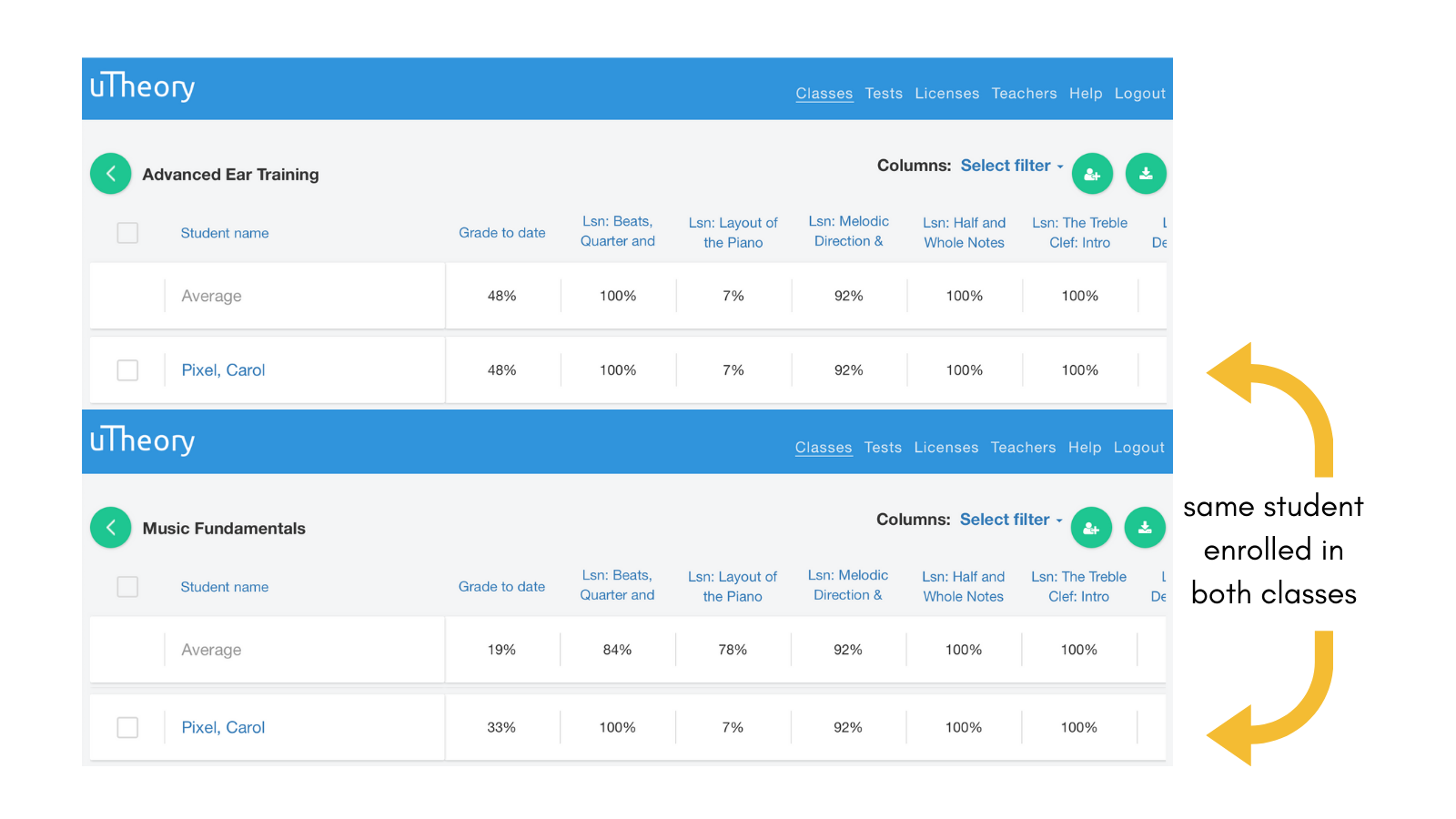1456x819 pixels.
Task: Click the Advanced Ear Training class title
Action: tap(231, 175)
